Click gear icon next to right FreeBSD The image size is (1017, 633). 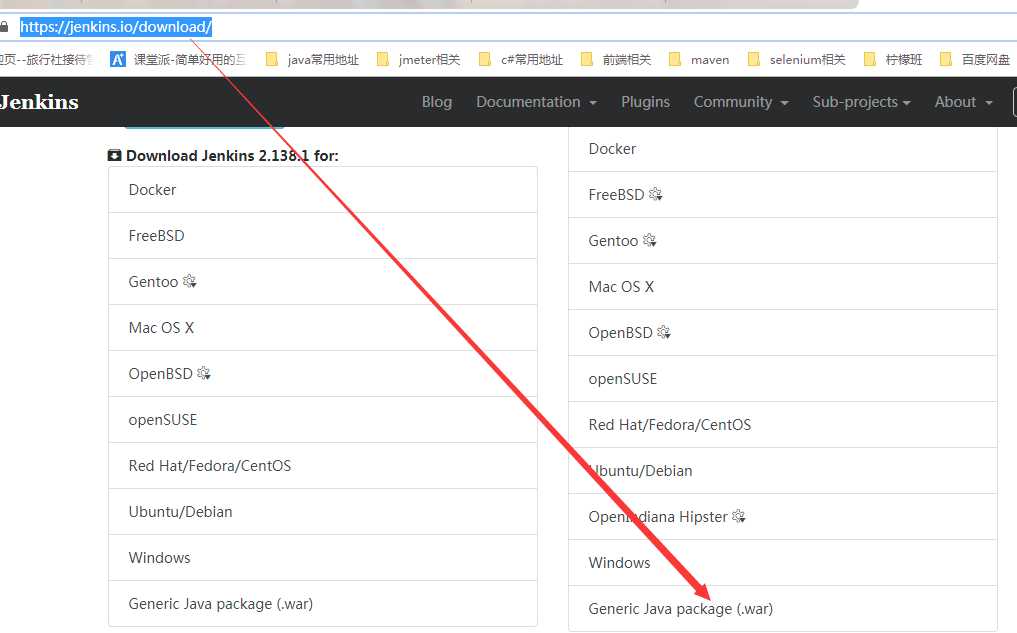click(x=655, y=194)
